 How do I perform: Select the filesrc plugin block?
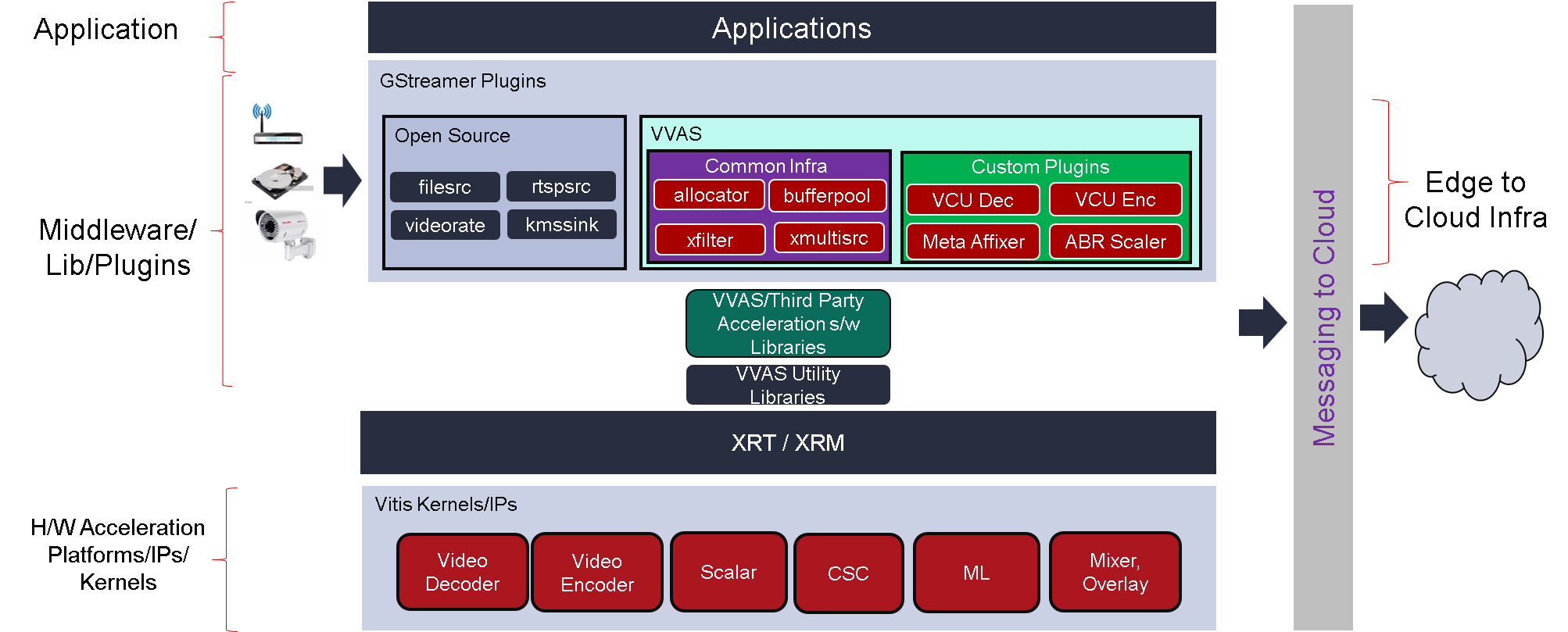445,187
